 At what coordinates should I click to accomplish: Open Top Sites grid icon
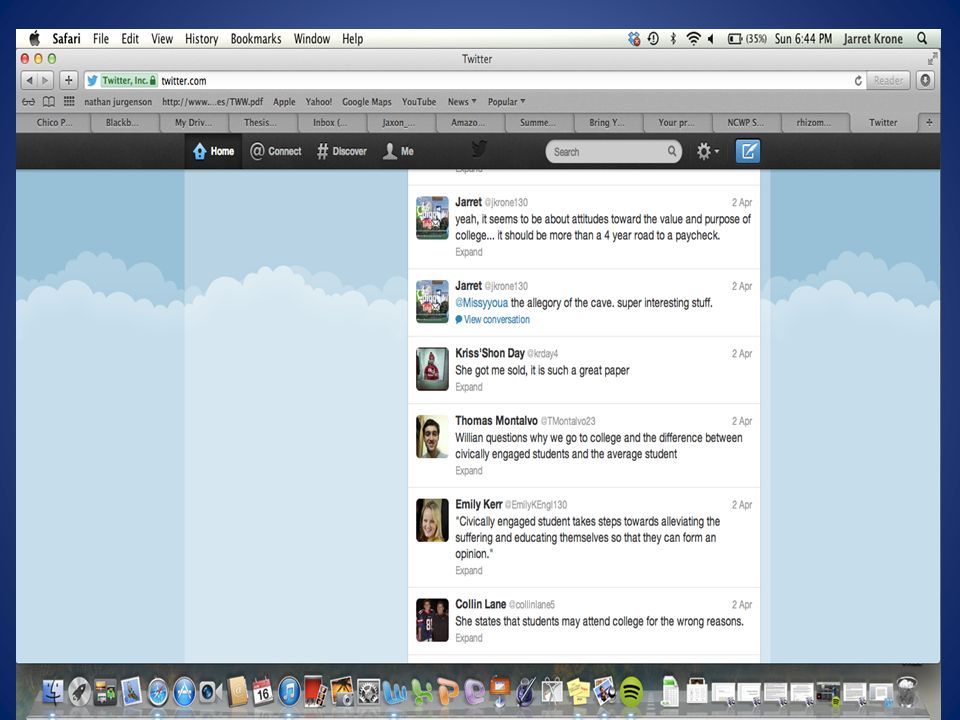[69, 101]
